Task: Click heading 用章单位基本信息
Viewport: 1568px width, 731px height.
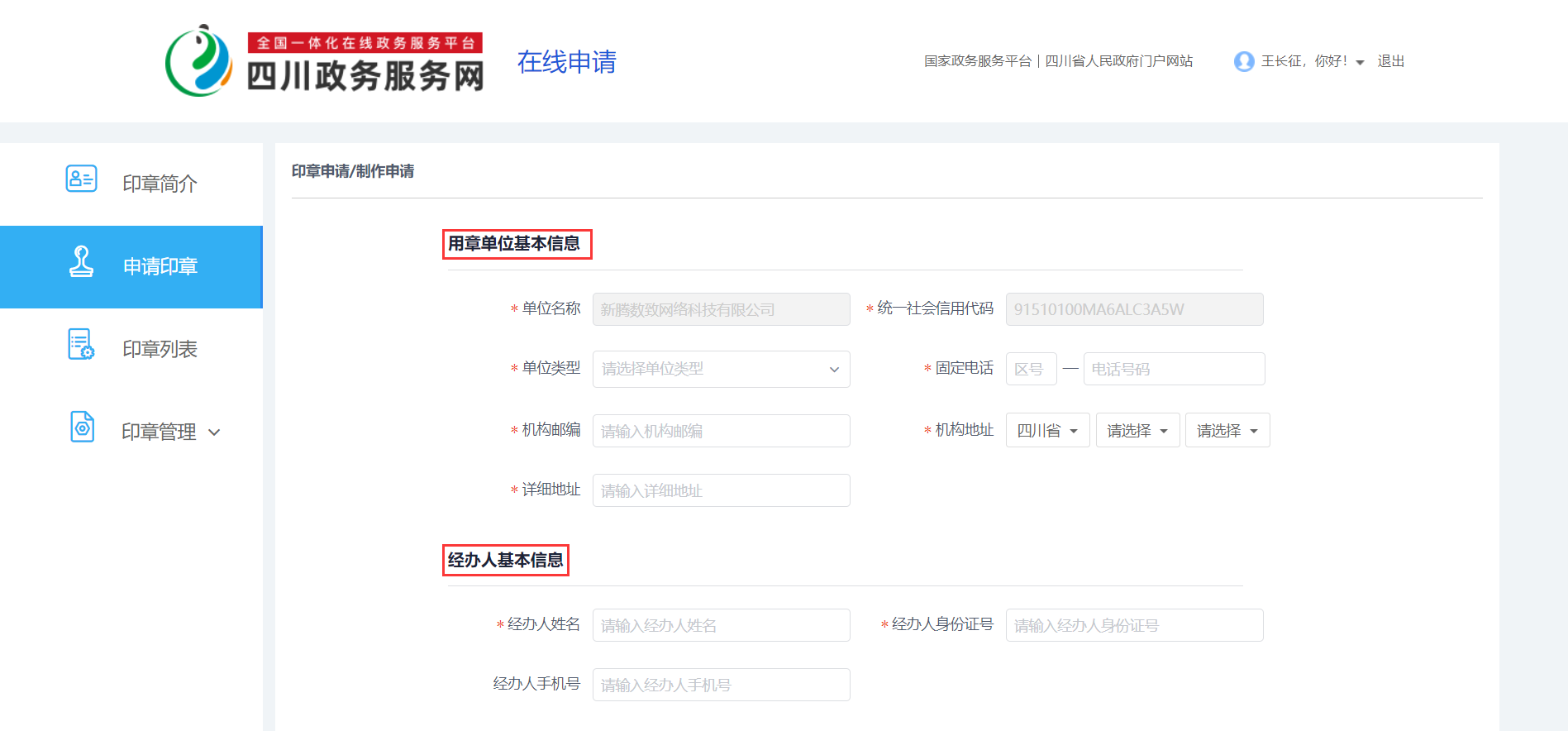Action: point(514,244)
